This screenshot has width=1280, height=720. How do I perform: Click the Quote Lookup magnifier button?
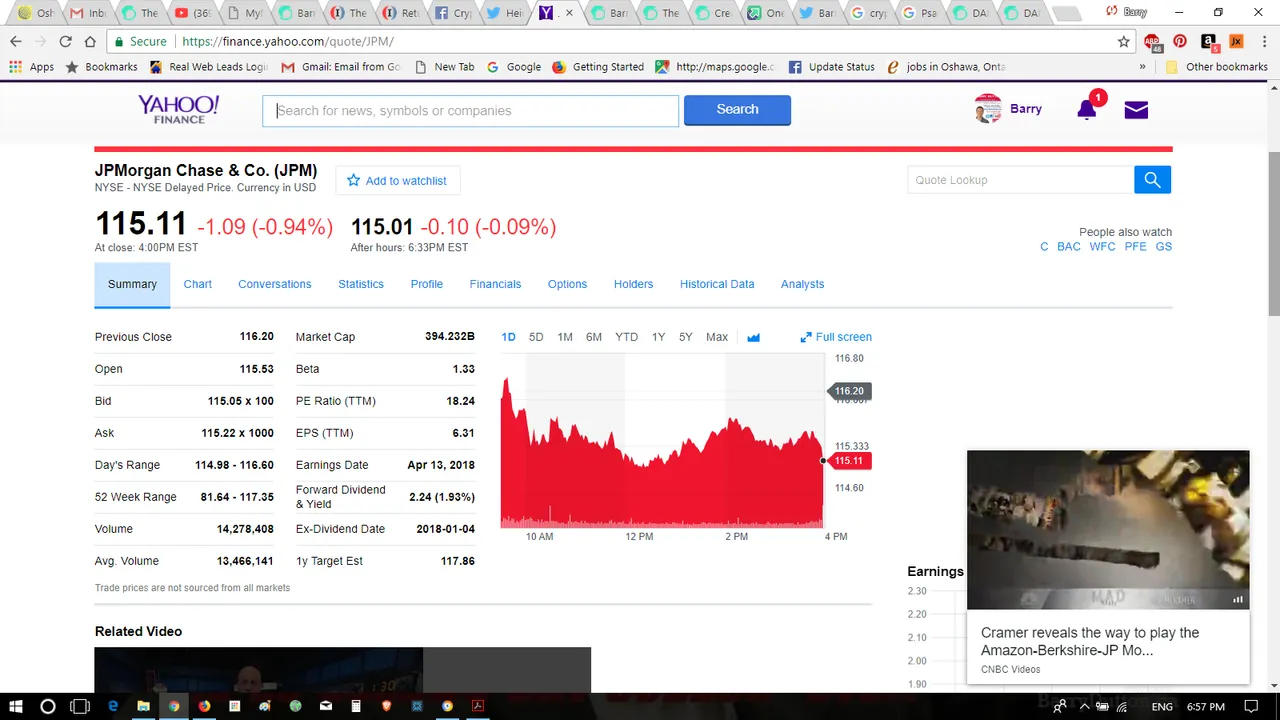[x=1152, y=180]
